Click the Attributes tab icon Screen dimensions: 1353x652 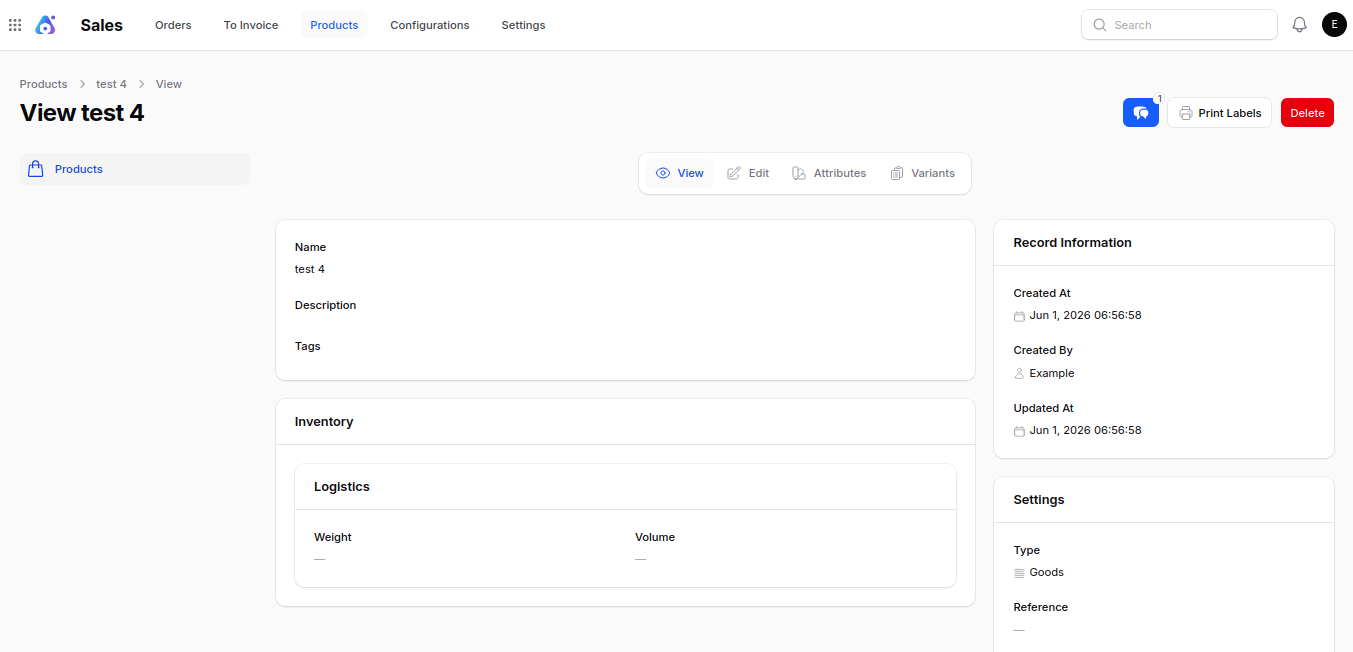[x=799, y=173]
